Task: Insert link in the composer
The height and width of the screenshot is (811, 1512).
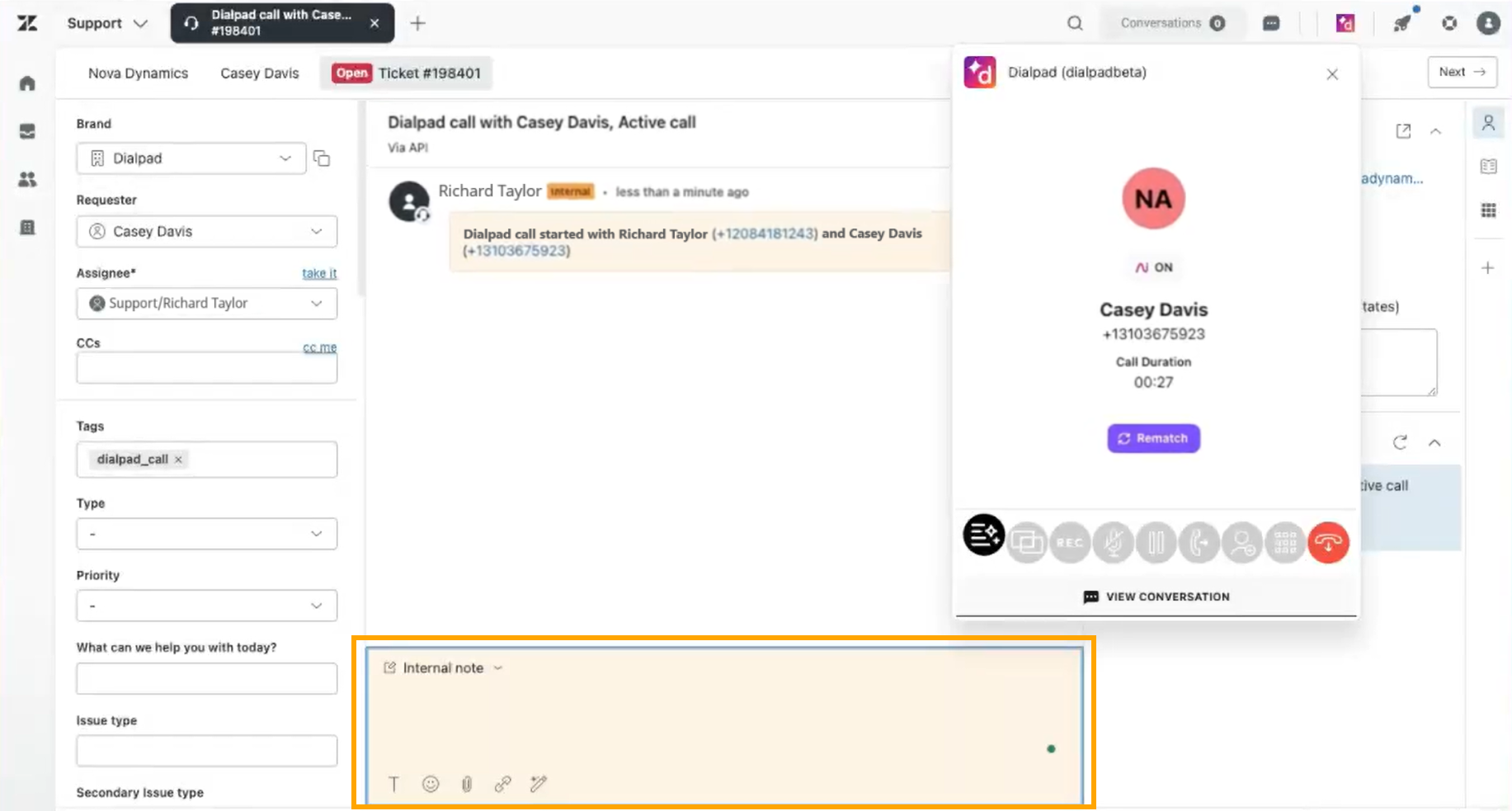Action: (503, 784)
